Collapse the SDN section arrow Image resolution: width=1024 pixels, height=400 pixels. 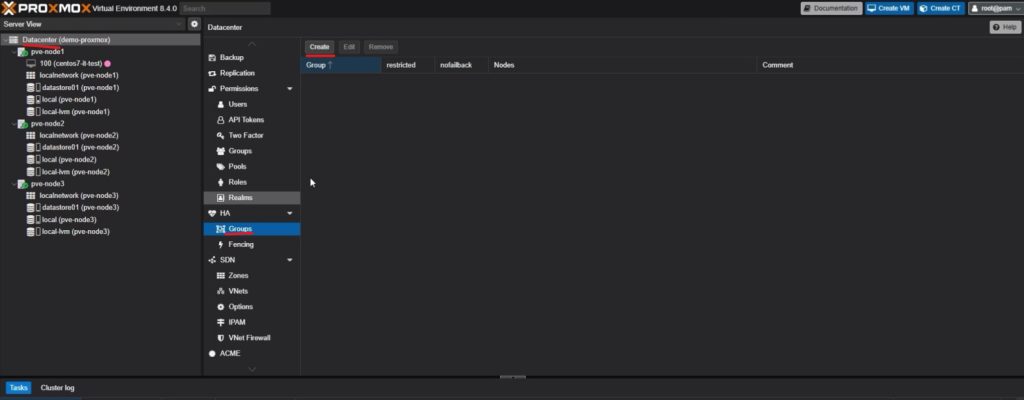pyautogui.click(x=290, y=260)
